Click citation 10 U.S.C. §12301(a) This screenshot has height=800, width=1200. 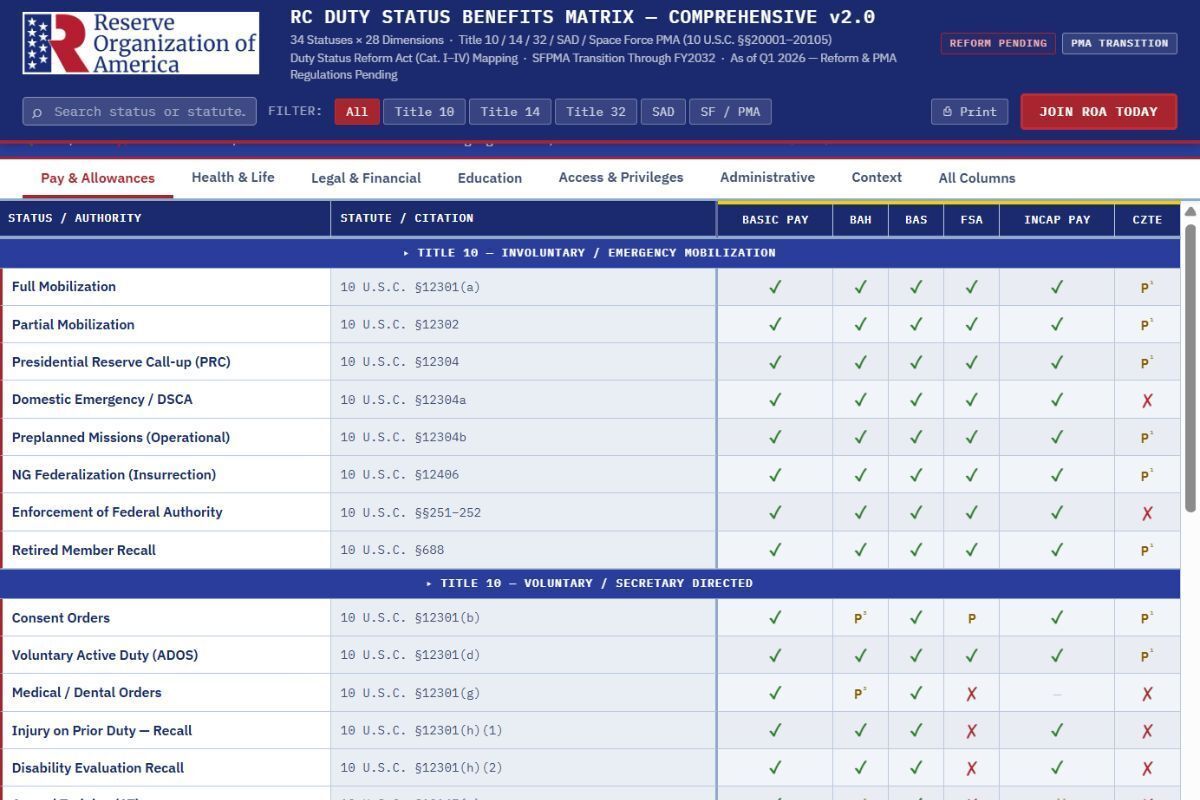[x=410, y=287]
